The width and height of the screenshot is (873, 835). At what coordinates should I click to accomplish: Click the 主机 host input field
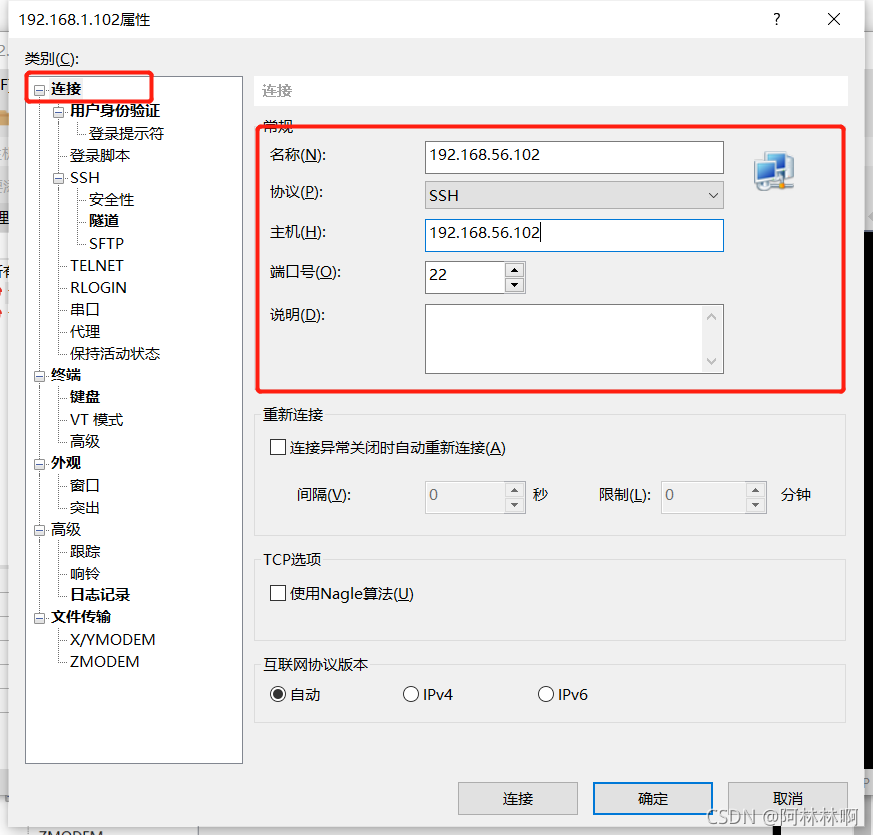click(574, 235)
